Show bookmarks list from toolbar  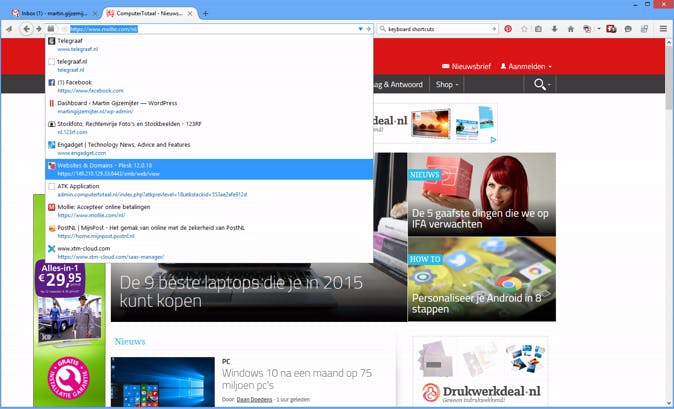click(538, 29)
